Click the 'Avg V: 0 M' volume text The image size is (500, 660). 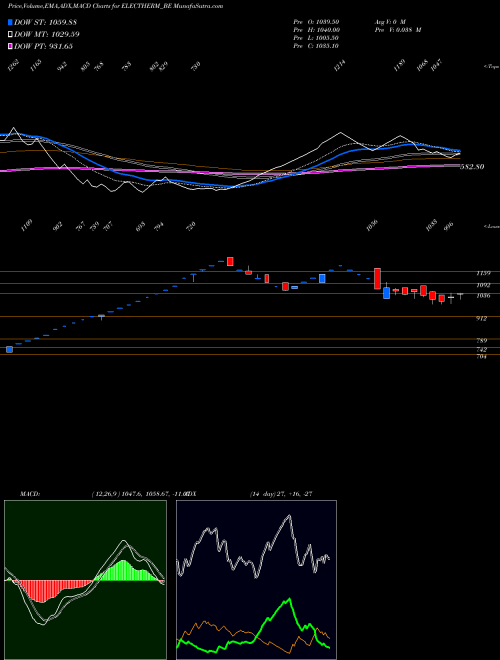[x=389, y=21]
